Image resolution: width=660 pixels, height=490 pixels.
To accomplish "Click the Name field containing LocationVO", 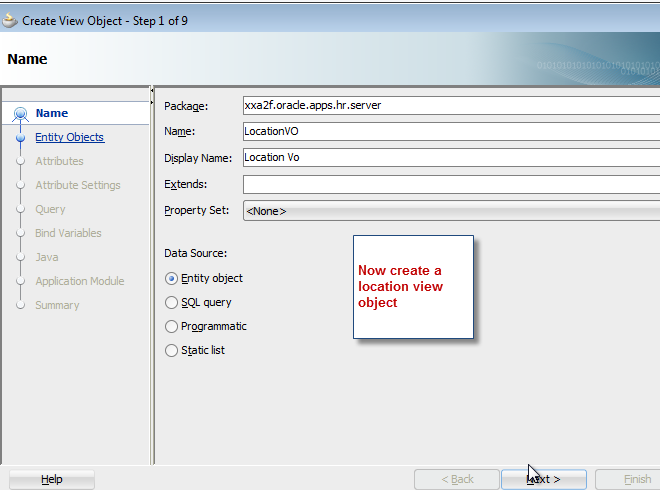I will coord(451,131).
